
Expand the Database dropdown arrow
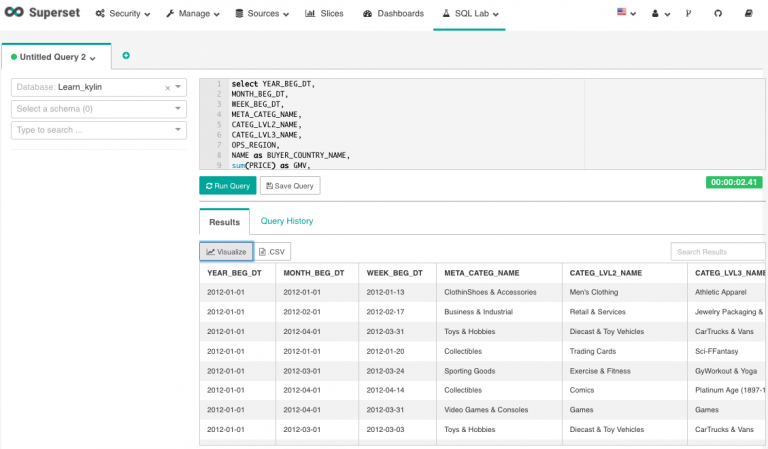pos(178,87)
